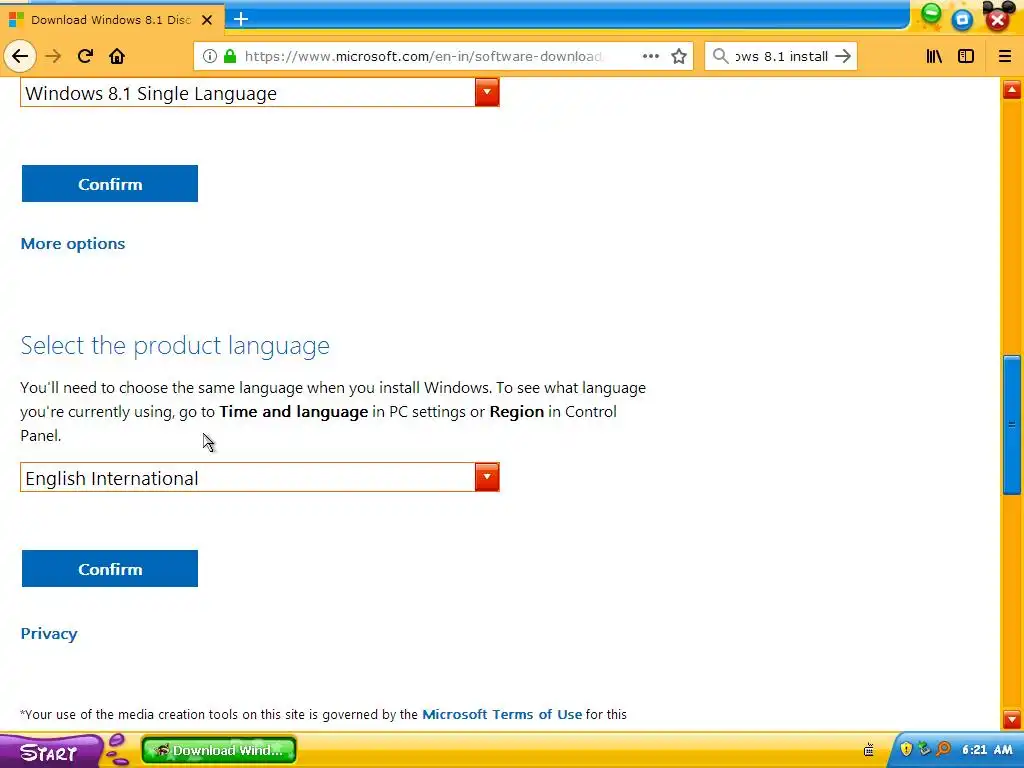
Task: Show site information via the info icon
Action: [210, 56]
